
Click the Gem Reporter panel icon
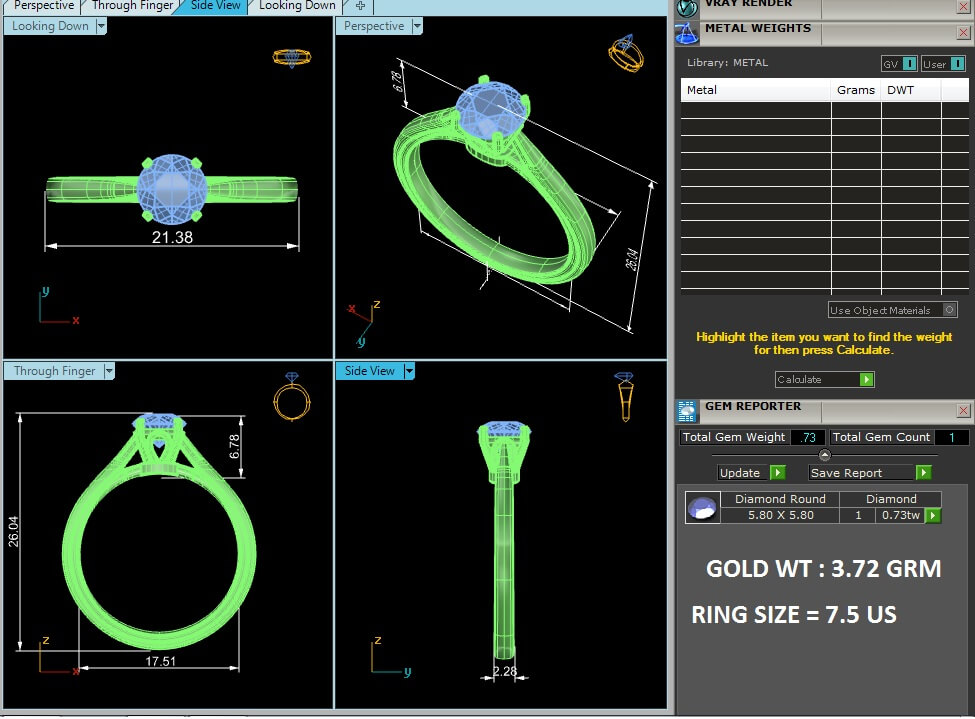[x=687, y=411]
